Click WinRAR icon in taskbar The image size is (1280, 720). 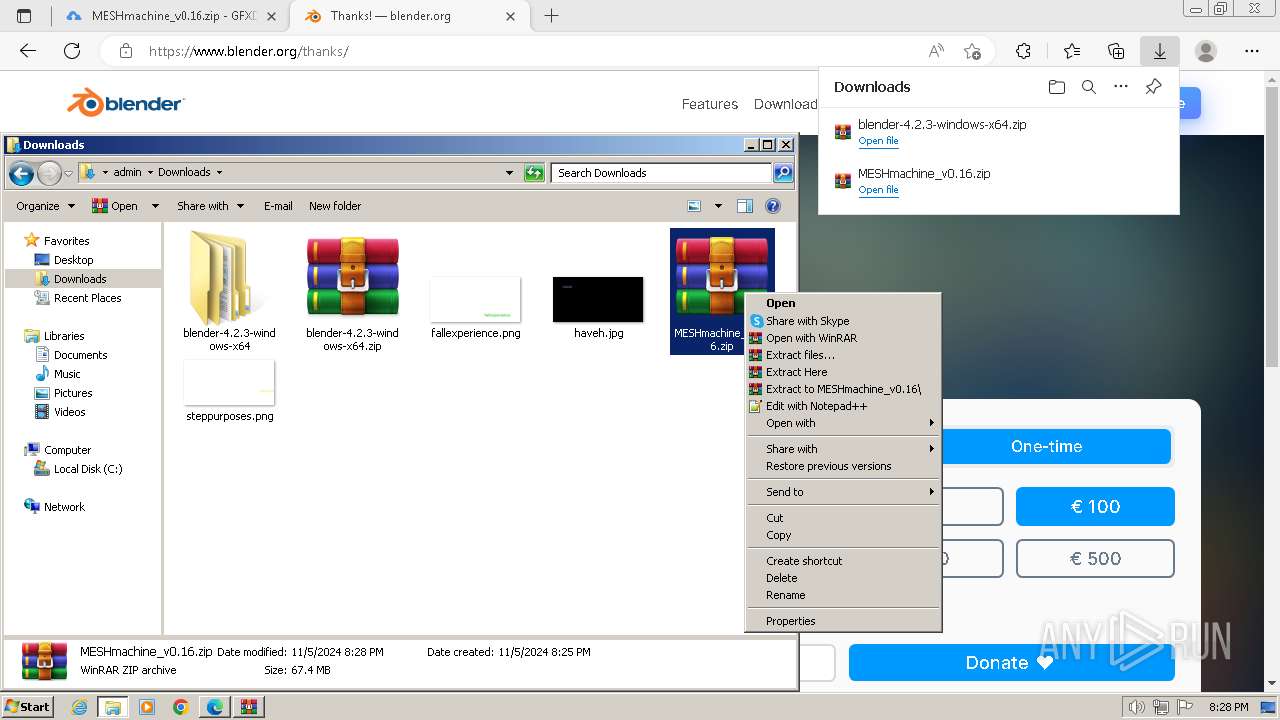249,707
